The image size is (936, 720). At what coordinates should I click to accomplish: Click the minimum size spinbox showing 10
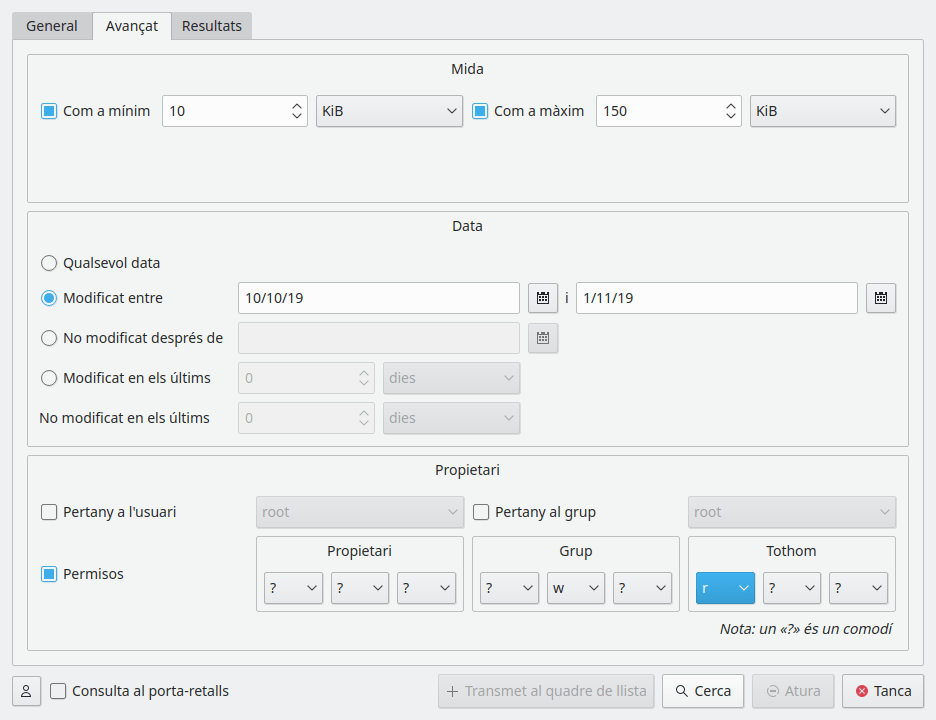click(x=225, y=111)
